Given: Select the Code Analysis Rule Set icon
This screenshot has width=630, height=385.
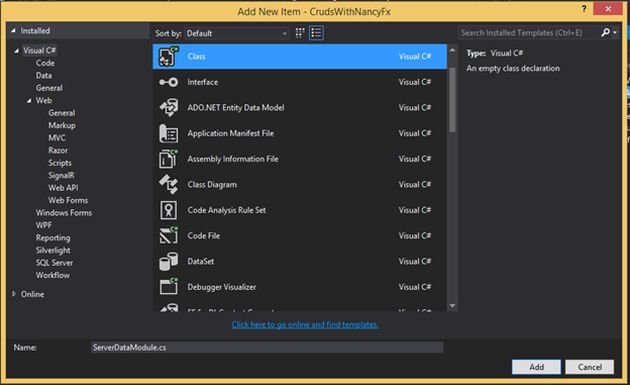Looking at the screenshot, I should pos(168,210).
